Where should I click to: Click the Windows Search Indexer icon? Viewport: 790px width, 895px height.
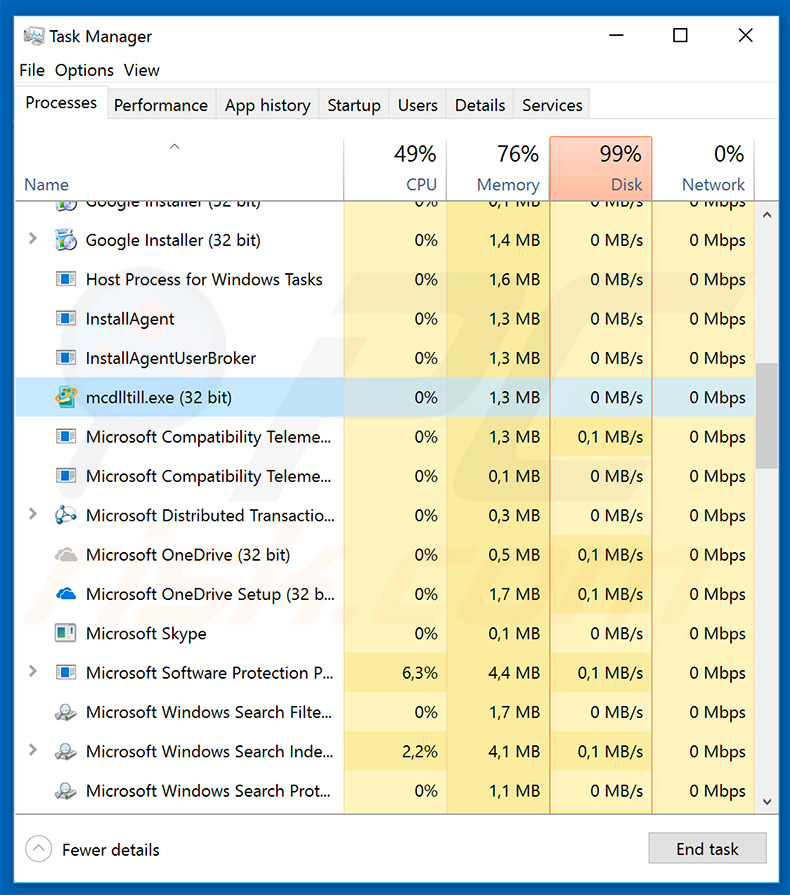coord(66,752)
